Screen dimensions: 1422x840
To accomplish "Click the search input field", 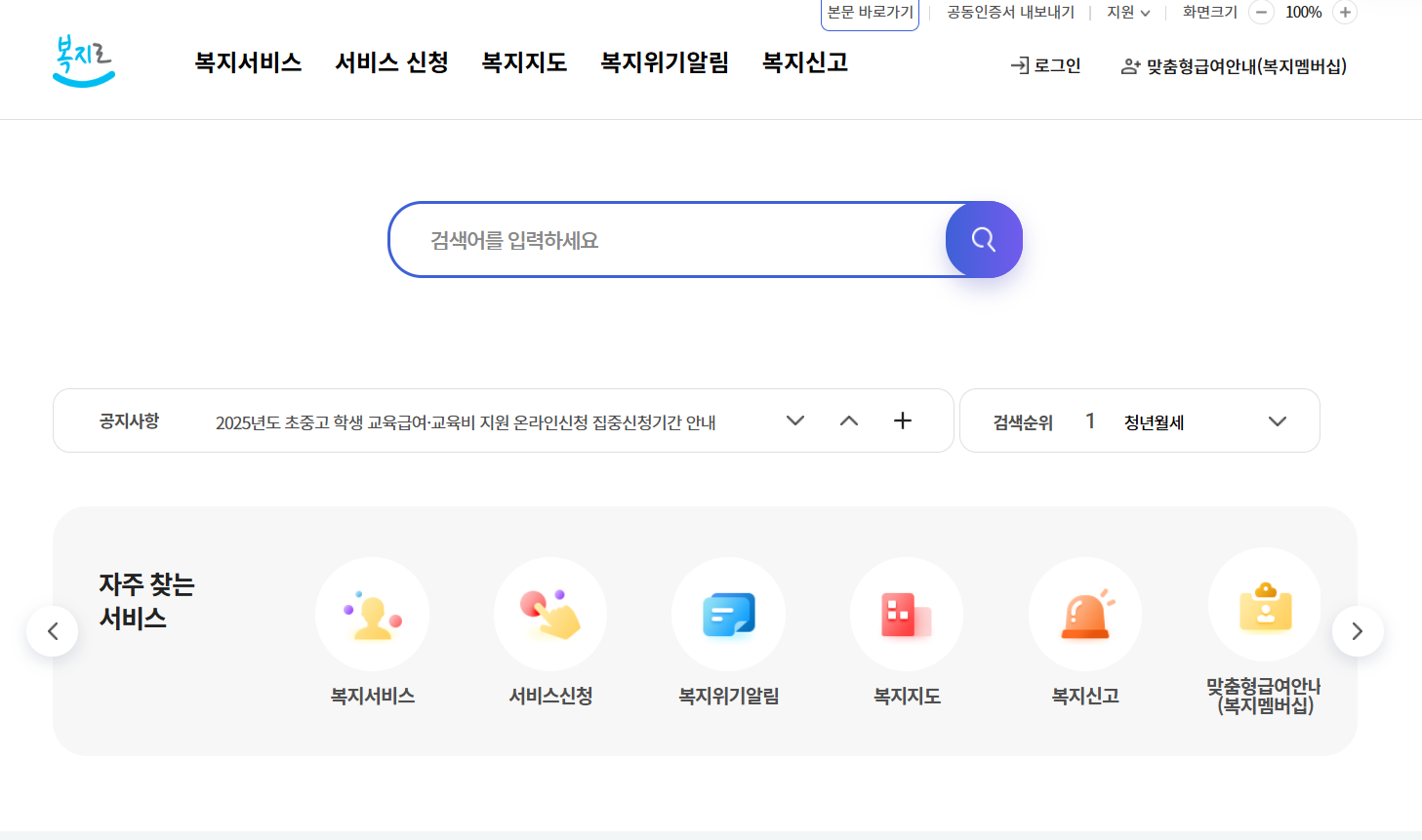I will click(x=664, y=239).
